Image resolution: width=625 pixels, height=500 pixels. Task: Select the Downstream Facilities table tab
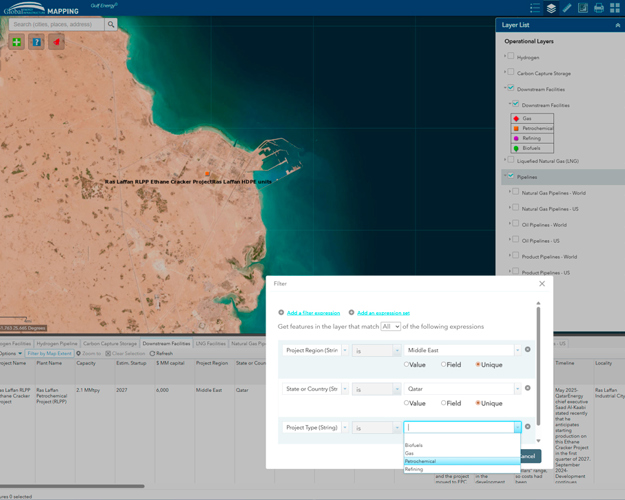[166, 343]
